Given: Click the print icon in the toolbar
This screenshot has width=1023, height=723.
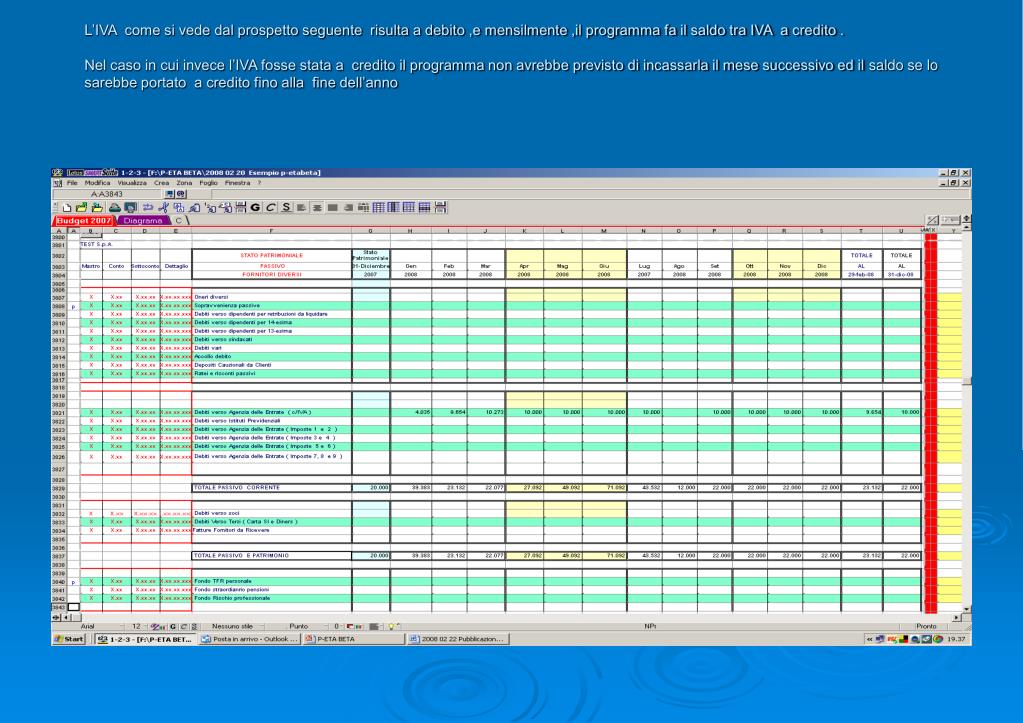Looking at the screenshot, I should point(115,208).
